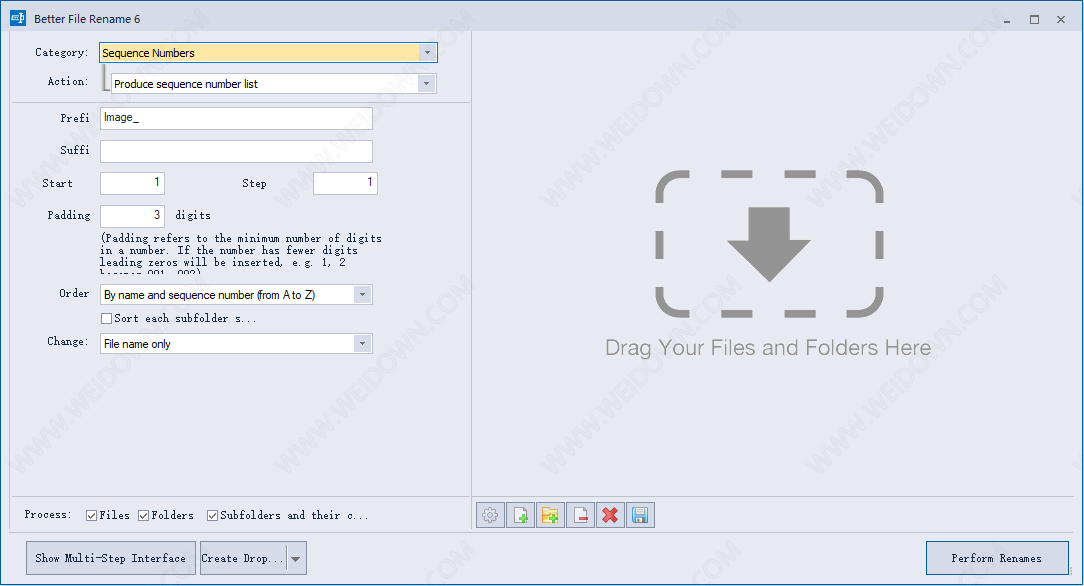Click the Create Drop... button

click(243, 558)
